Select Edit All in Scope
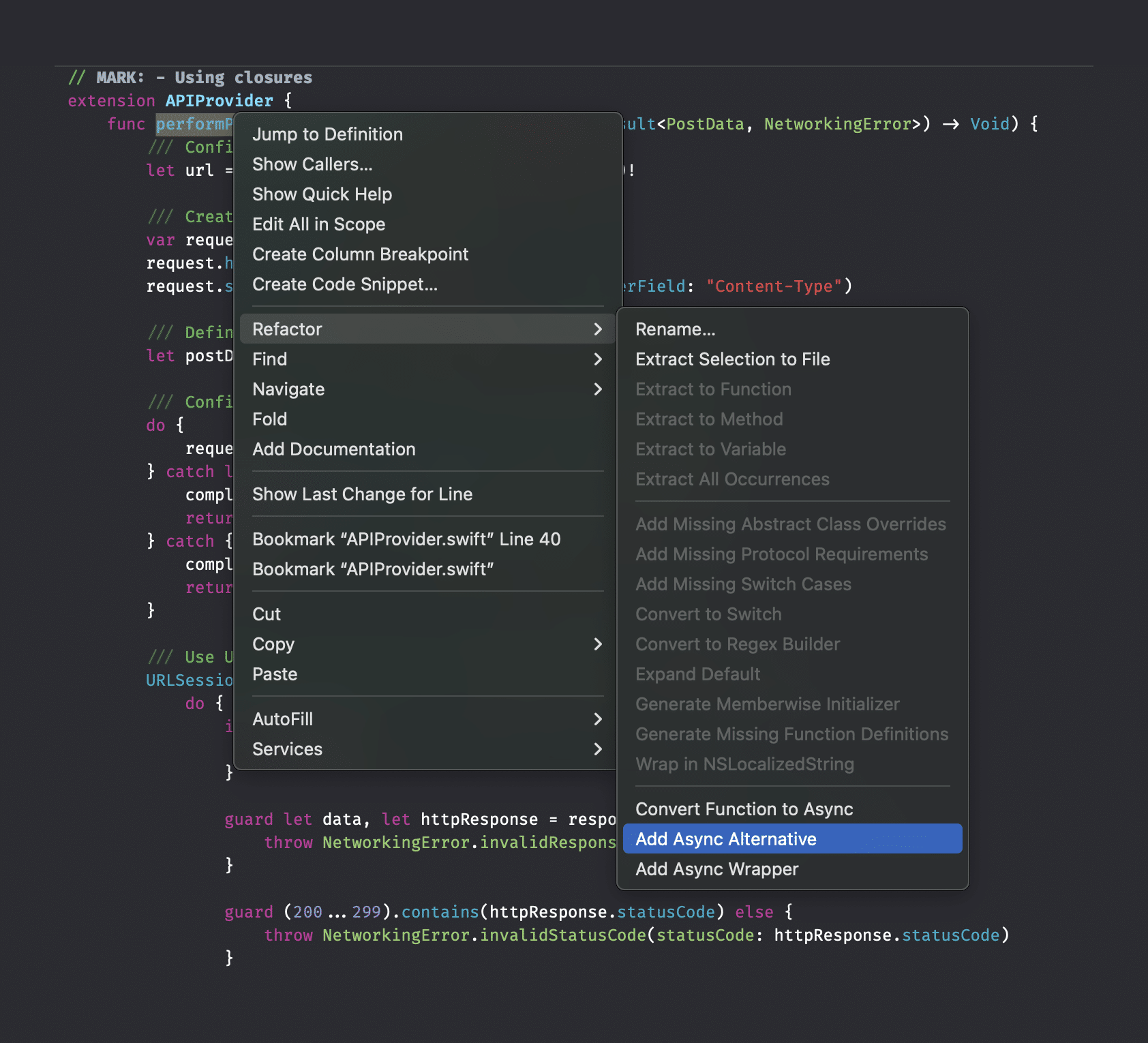Image resolution: width=1148 pixels, height=1043 pixels. coord(318,224)
